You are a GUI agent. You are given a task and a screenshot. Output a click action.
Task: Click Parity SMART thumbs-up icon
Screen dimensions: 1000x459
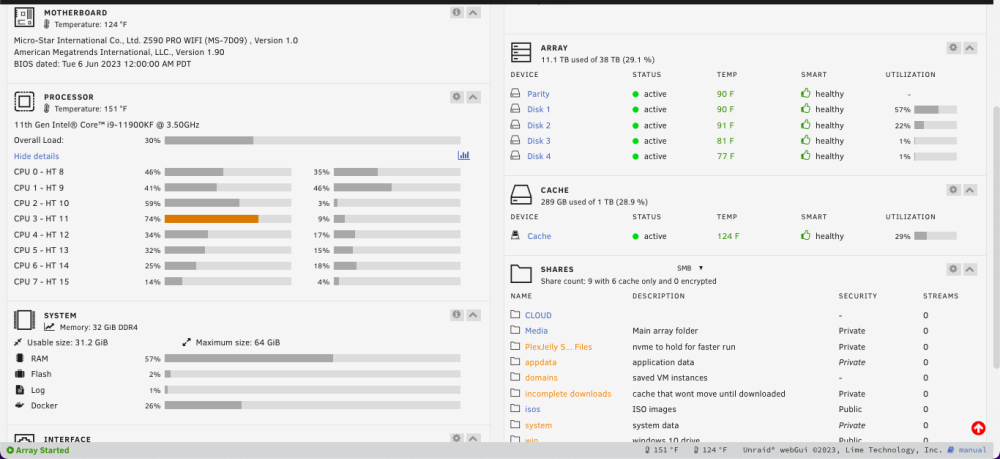[805, 93]
